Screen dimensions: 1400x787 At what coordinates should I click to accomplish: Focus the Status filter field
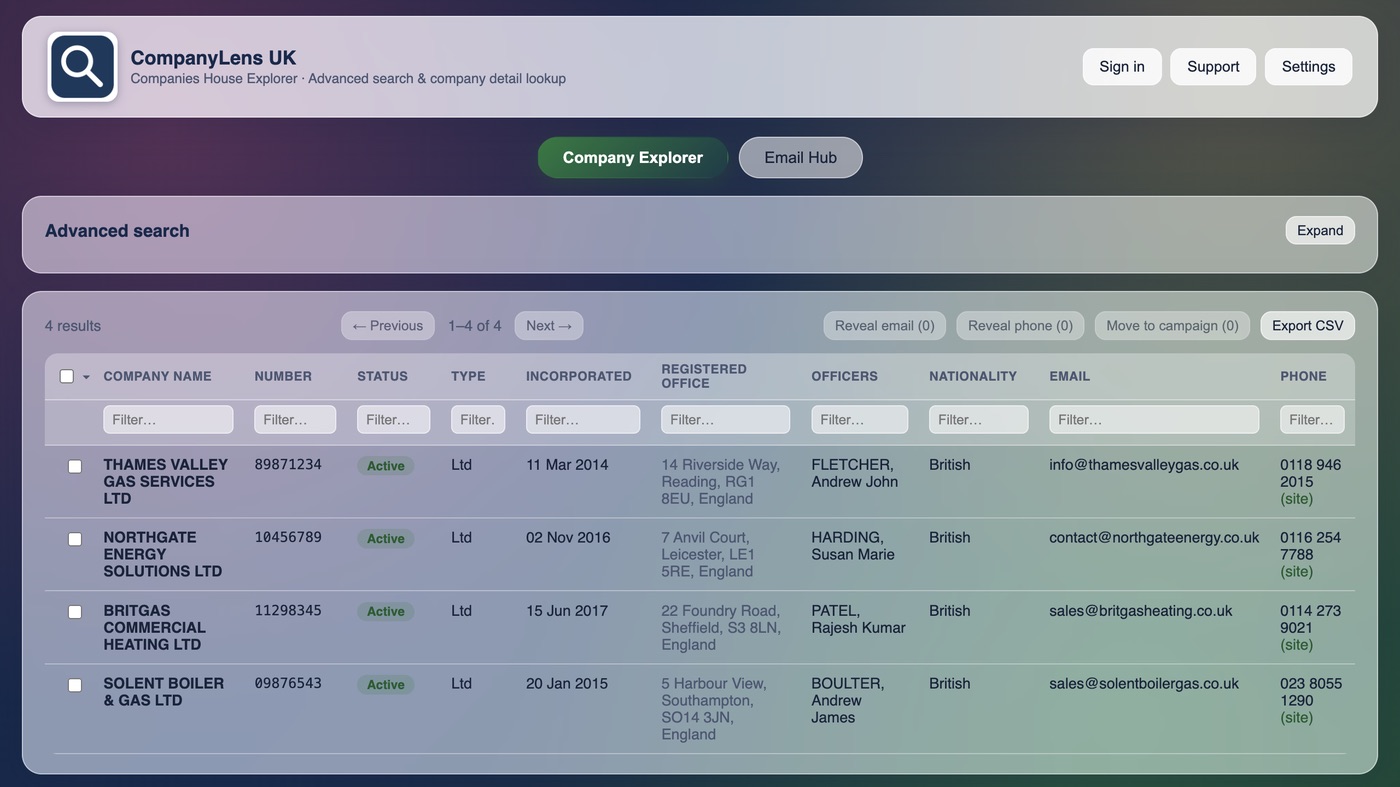click(393, 420)
